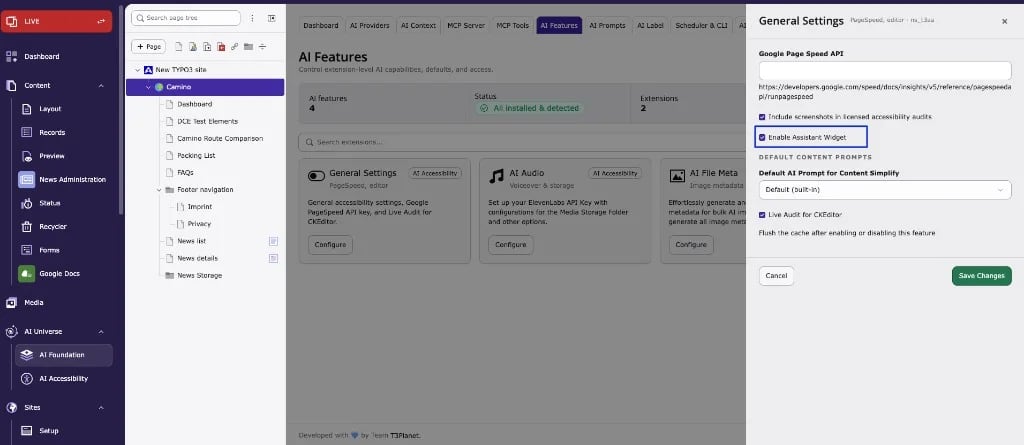This screenshot has width=1024, height=445.
Task: Click the Search page tree field
Action: [186, 18]
